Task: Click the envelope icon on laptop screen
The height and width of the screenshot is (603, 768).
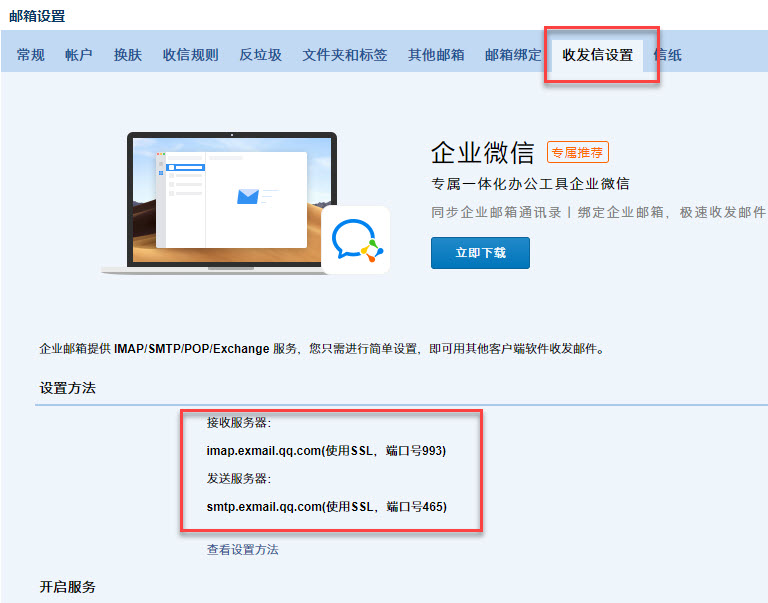Action: 249,196
